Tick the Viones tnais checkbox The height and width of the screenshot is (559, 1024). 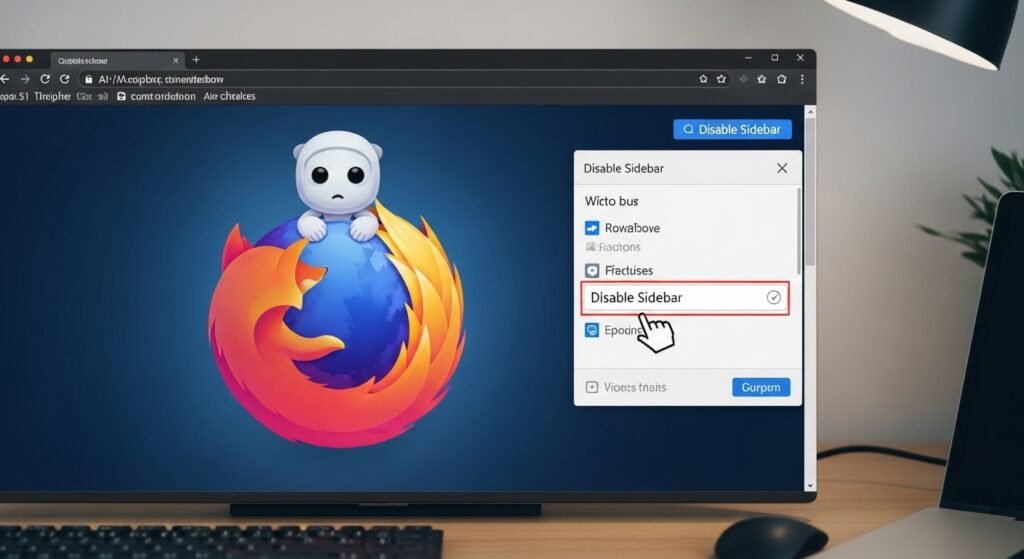click(591, 387)
